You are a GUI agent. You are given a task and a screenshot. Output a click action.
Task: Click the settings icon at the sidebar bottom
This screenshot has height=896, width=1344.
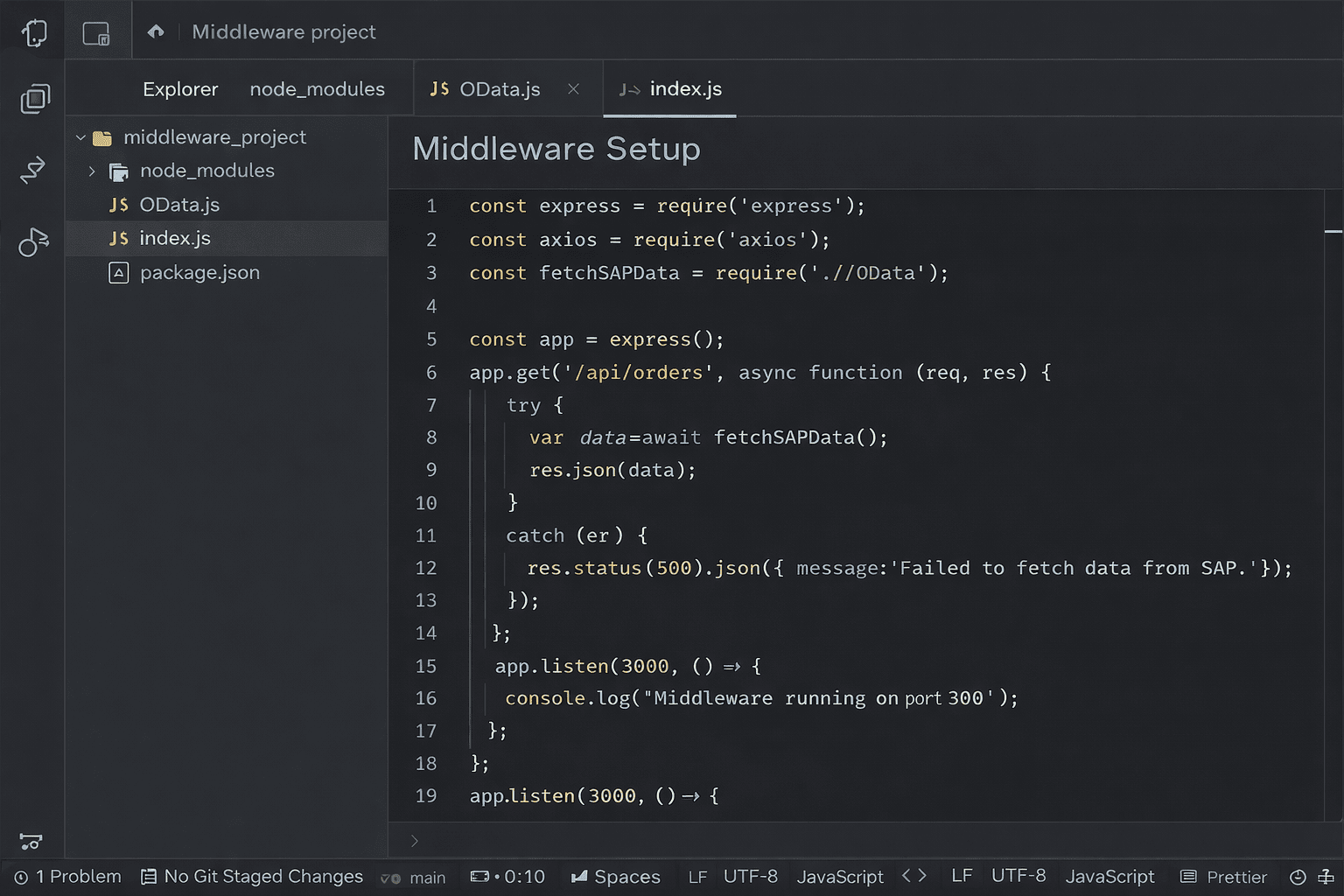coord(31,842)
